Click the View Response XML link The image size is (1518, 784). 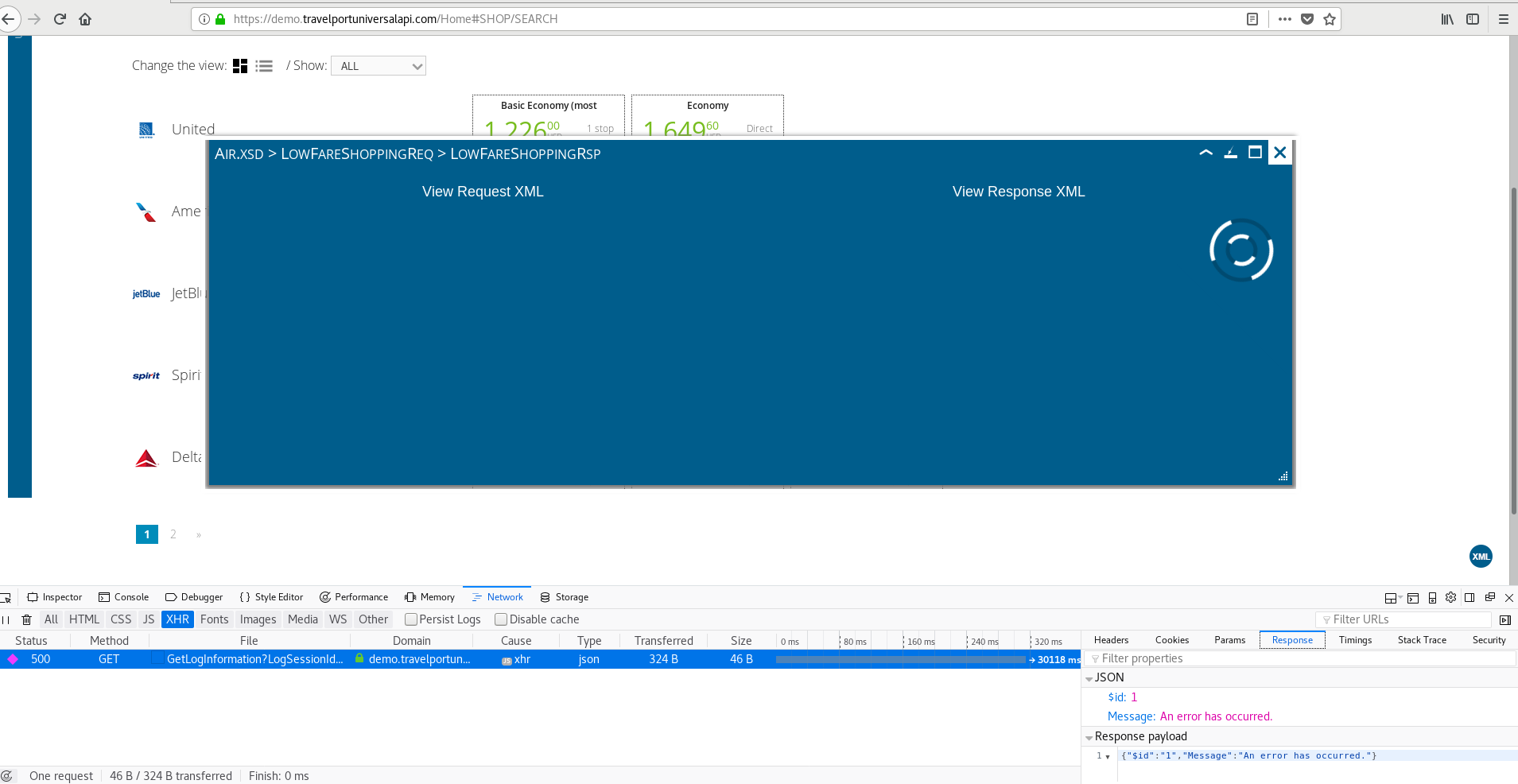[x=1018, y=191]
